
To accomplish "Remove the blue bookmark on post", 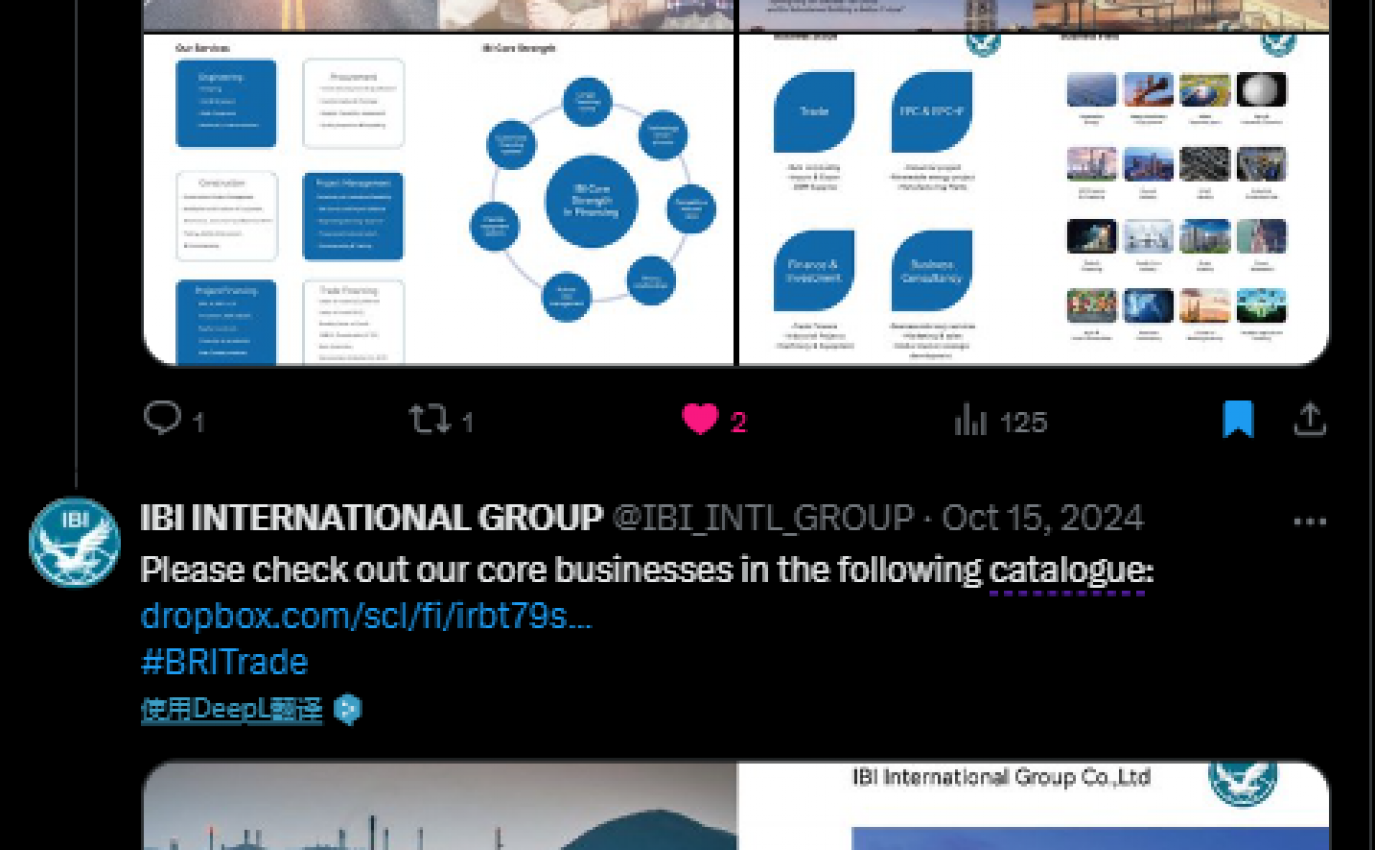I will click(1238, 419).
